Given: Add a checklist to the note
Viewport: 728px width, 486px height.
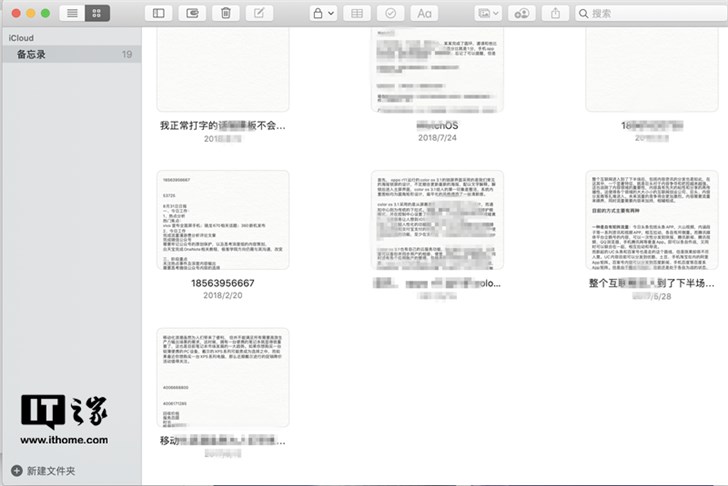Looking at the screenshot, I should pyautogui.click(x=390, y=13).
